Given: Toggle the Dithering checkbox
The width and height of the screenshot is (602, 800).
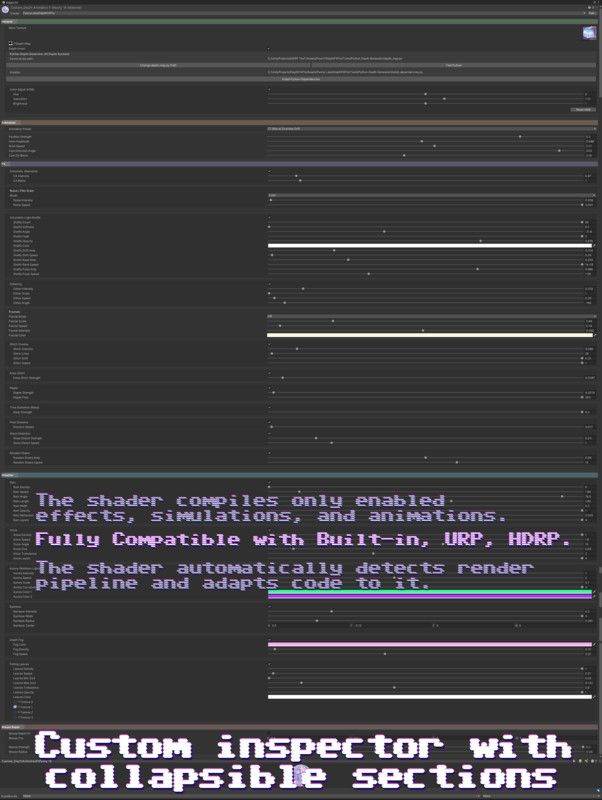Looking at the screenshot, I should pos(269,284).
